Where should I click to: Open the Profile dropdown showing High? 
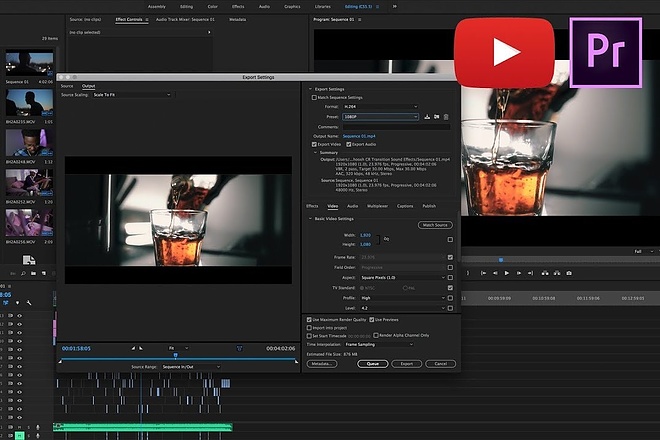tap(403, 298)
